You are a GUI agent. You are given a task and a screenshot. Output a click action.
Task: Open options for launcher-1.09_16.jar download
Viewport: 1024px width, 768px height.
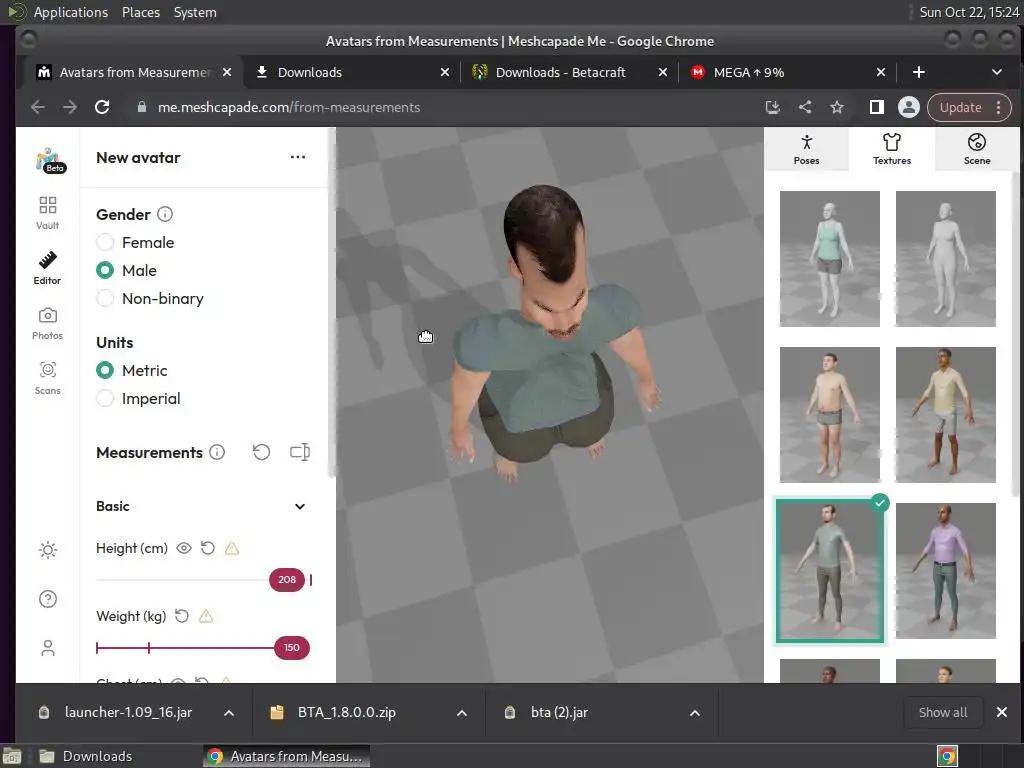coord(229,713)
